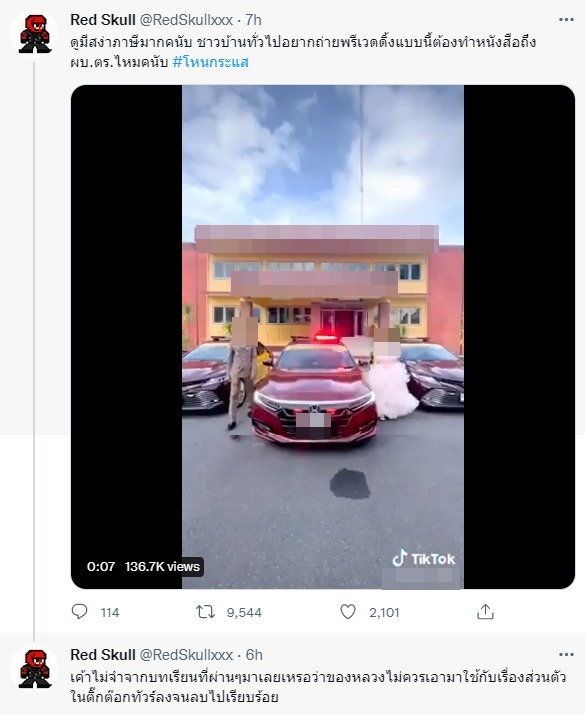Open the share icon under video
This screenshot has height=715, width=585.
[x=485, y=611]
